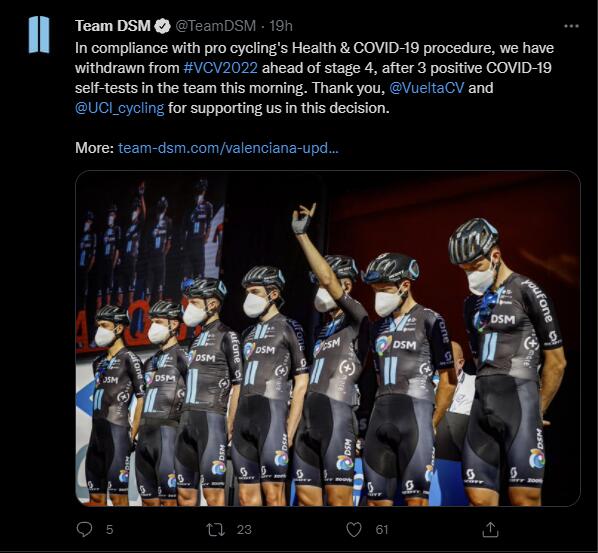Click the 19h timestamp
598x553 pixels.
pyautogui.click(x=281, y=26)
